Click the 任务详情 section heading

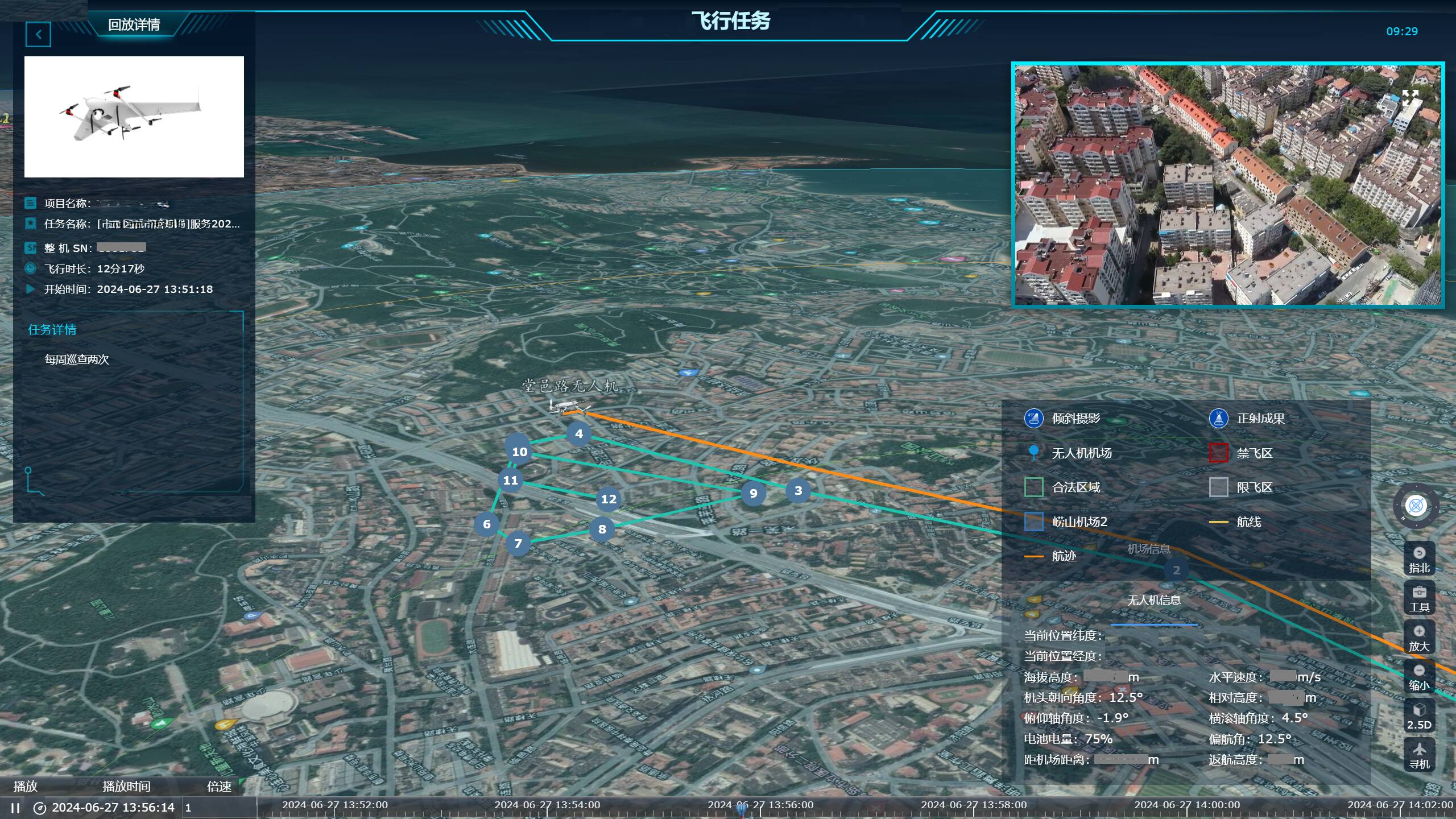click(x=52, y=330)
